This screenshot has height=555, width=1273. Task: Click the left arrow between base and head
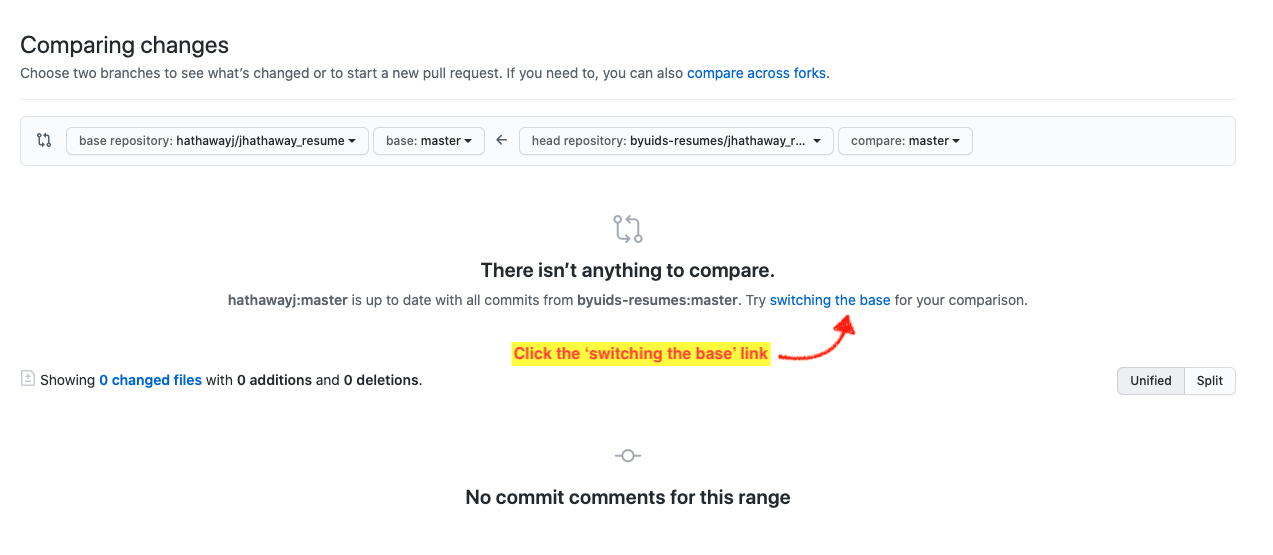(x=502, y=141)
